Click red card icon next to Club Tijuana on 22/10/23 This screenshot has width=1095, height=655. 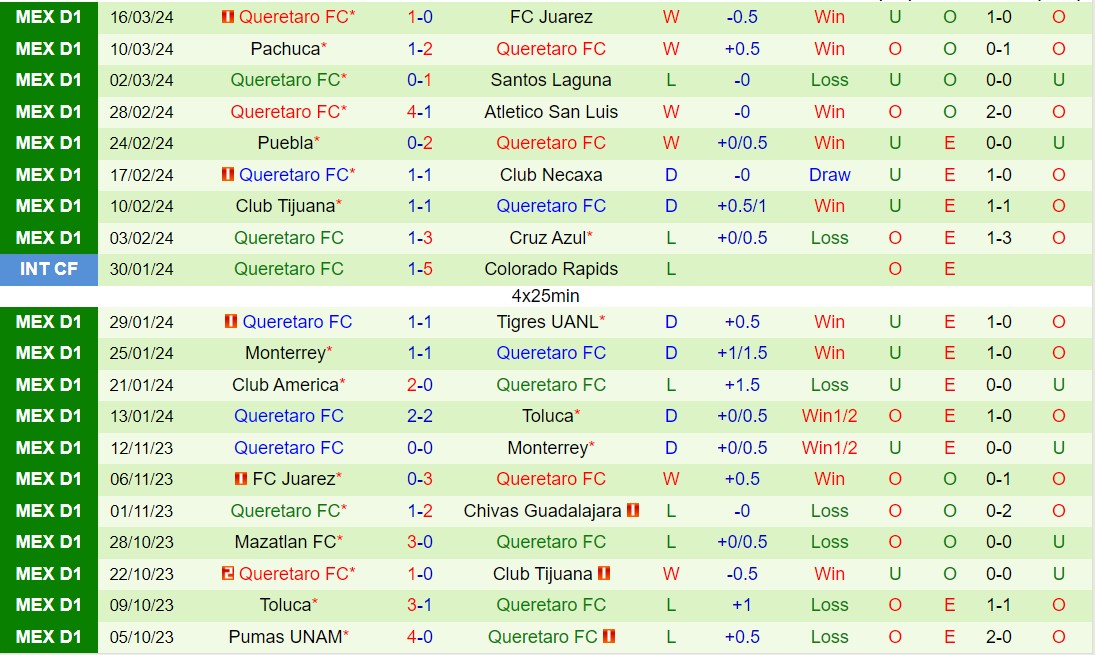pyautogui.click(x=604, y=574)
